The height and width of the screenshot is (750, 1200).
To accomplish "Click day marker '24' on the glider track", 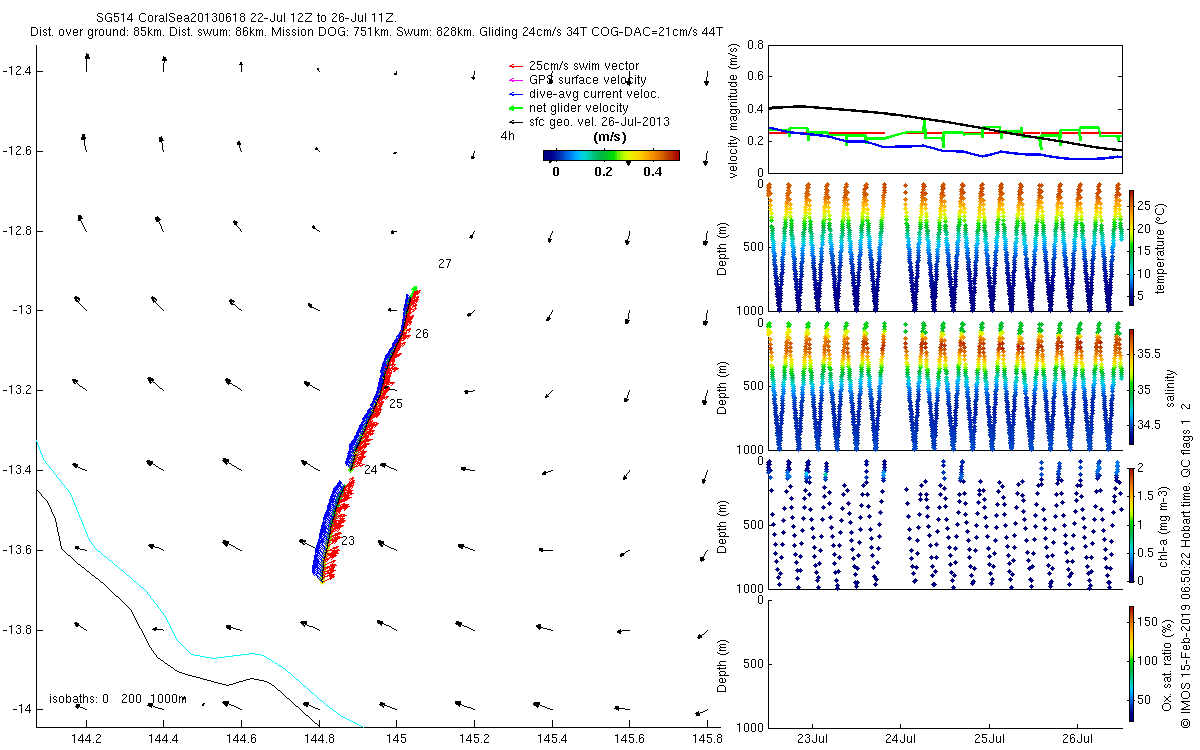I will pyautogui.click(x=371, y=470).
